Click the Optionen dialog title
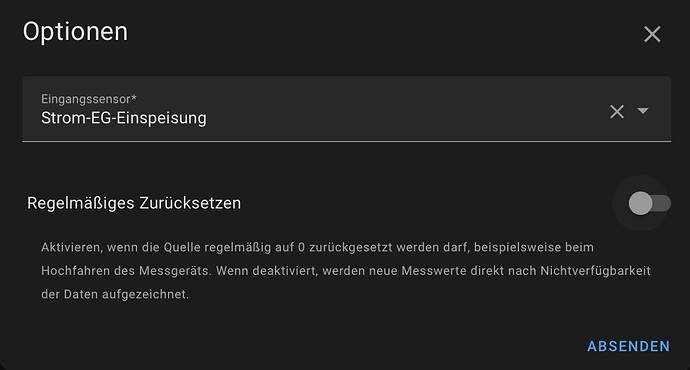 click(75, 32)
